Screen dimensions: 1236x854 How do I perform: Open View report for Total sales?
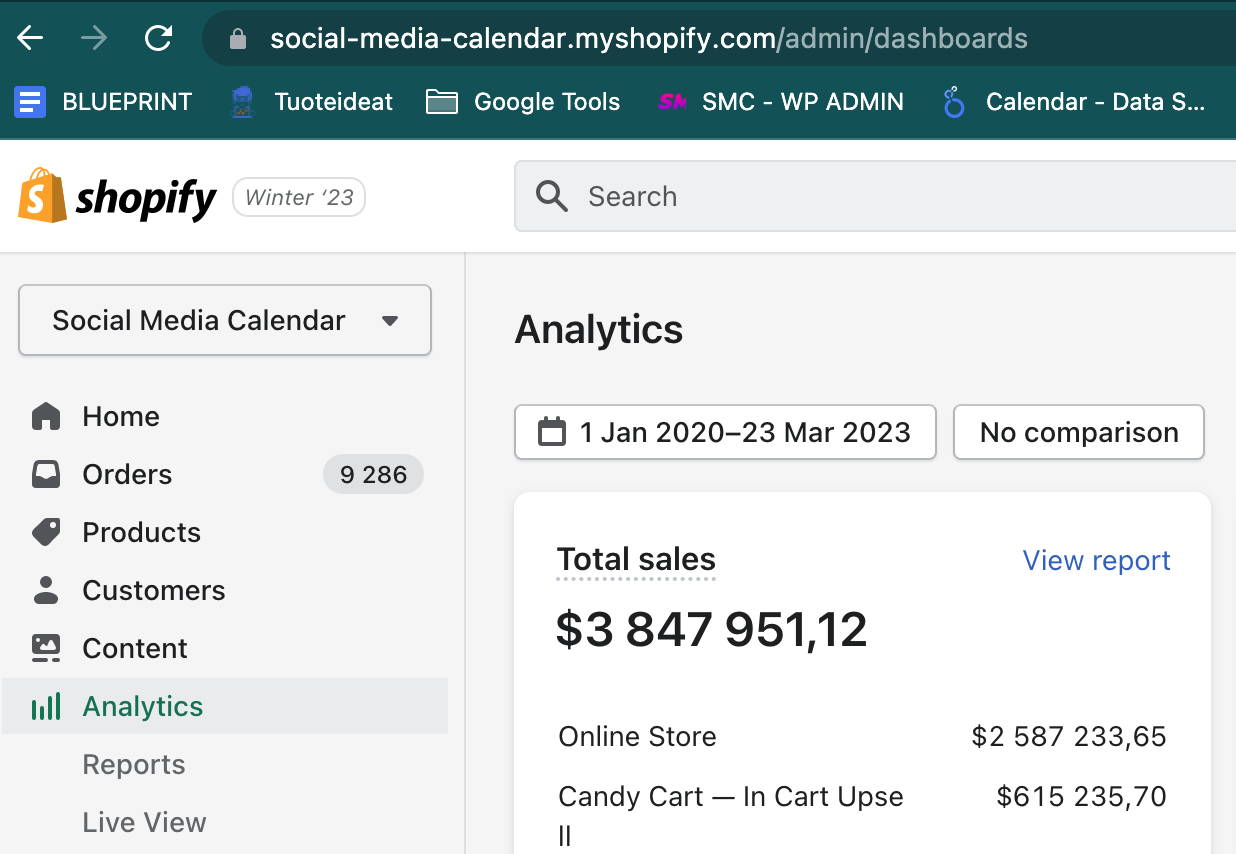point(1096,561)
